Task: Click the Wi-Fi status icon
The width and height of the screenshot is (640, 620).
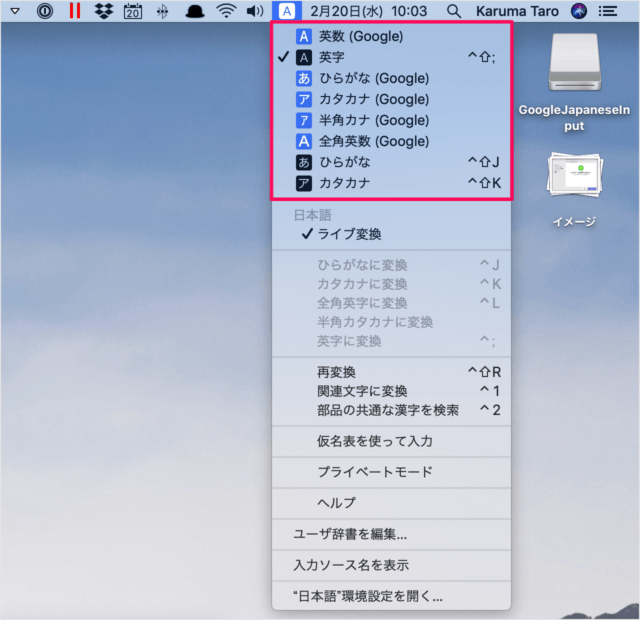Action: (227, 11)
